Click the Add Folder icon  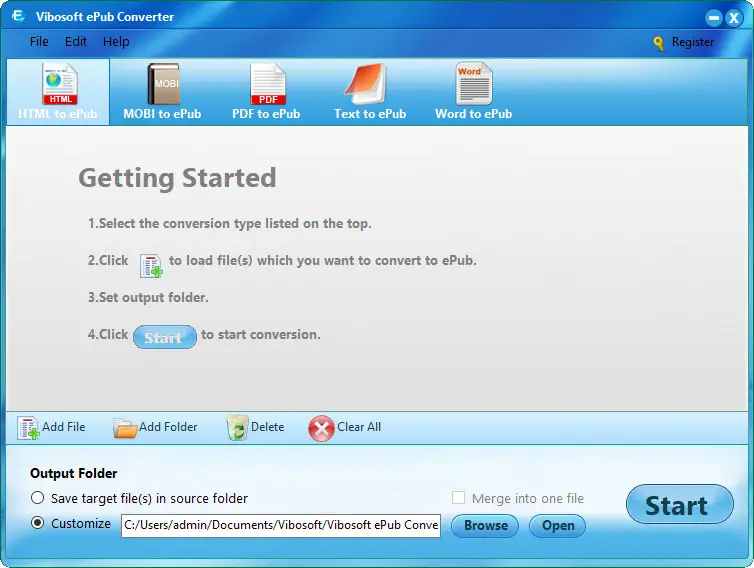pos(125,428)
